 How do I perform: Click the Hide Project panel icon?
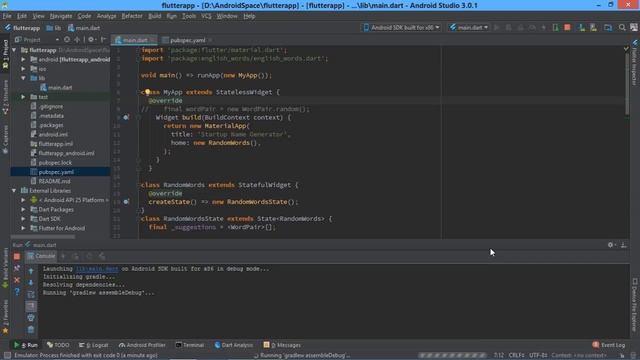[103, 40]
